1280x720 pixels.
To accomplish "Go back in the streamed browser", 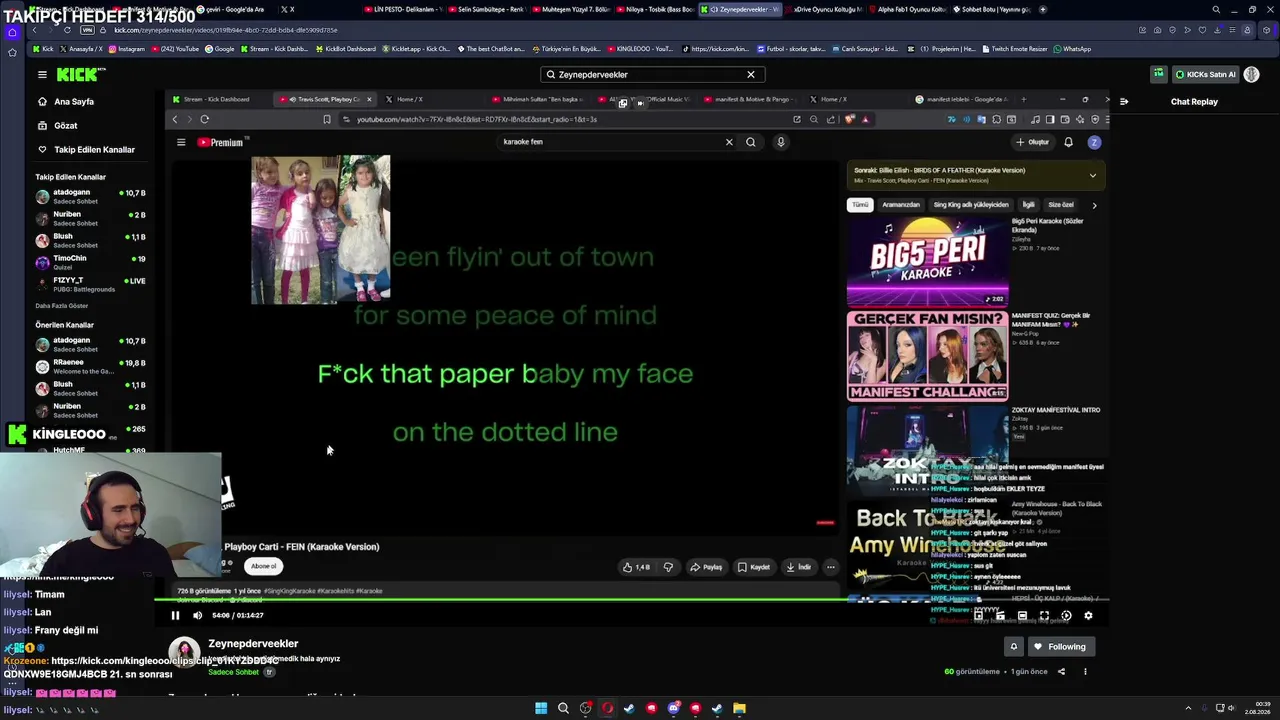I will tap(175, 119).
